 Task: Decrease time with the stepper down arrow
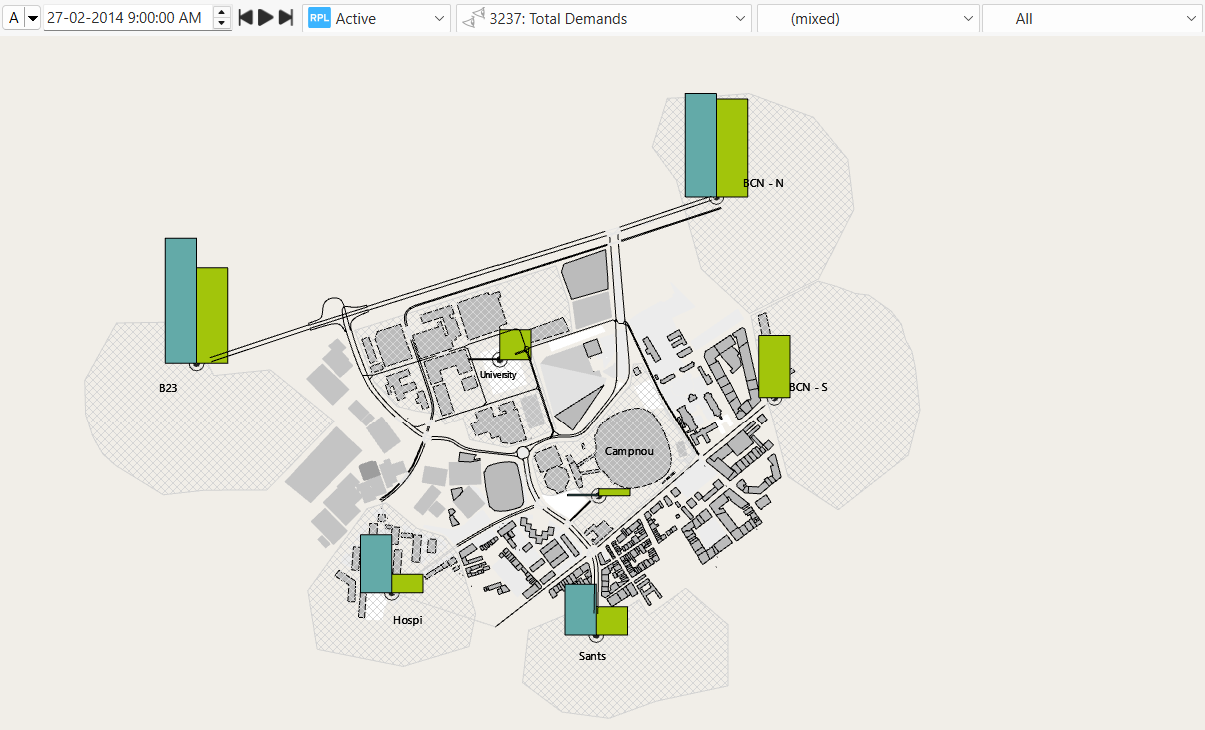click(222, 24)
